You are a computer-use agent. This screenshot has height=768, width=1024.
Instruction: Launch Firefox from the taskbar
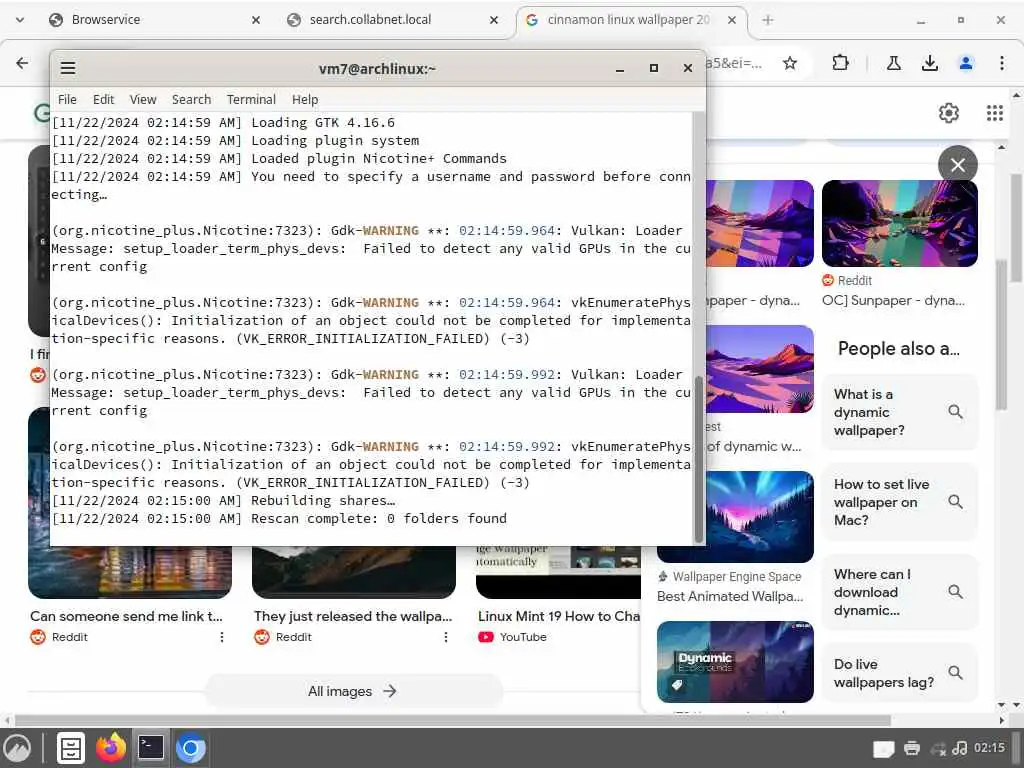(111, 748)
